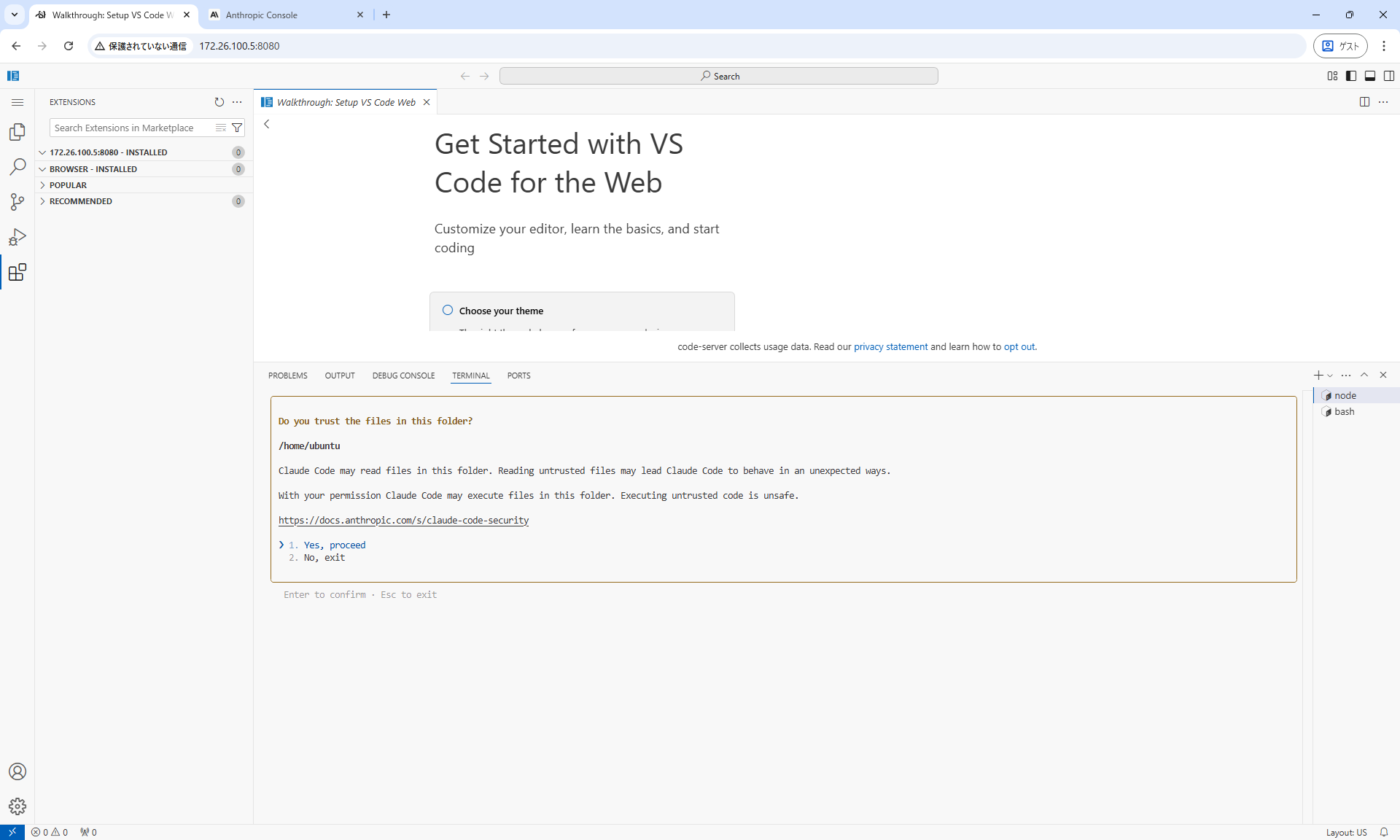
Task: Open Extensions views and more actions
Action: coord(237,102)
